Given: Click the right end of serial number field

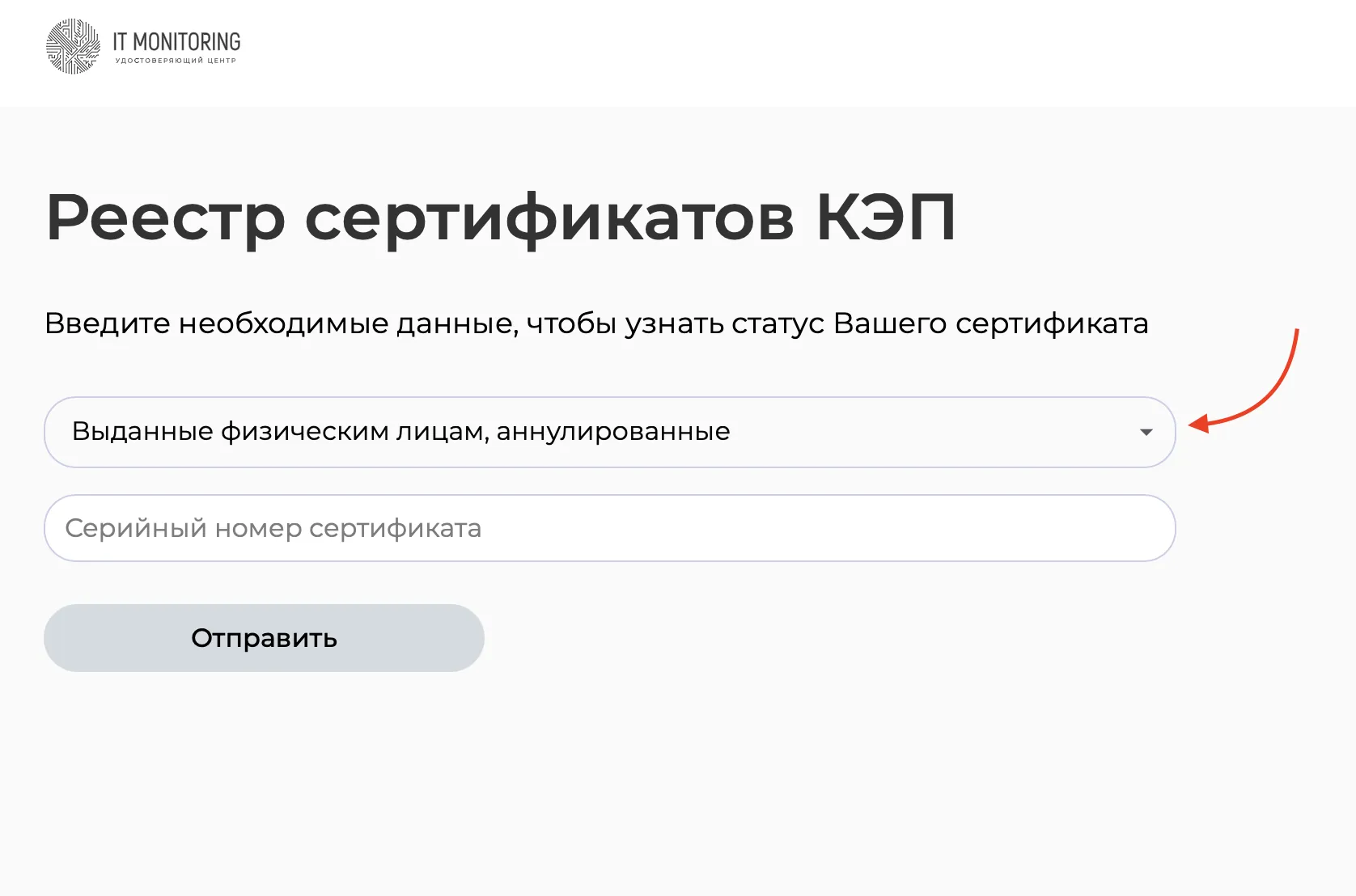Looking at the screenshot, I should 1133,528.
